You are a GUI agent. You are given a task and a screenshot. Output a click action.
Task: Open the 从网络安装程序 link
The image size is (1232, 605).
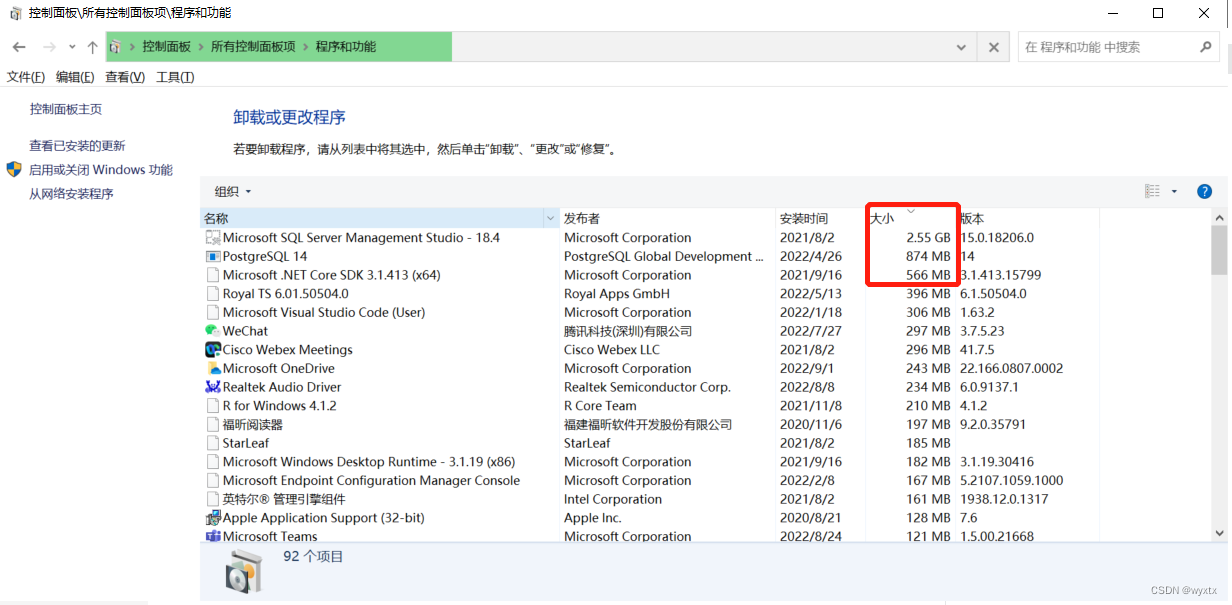[x=71, y=194]
